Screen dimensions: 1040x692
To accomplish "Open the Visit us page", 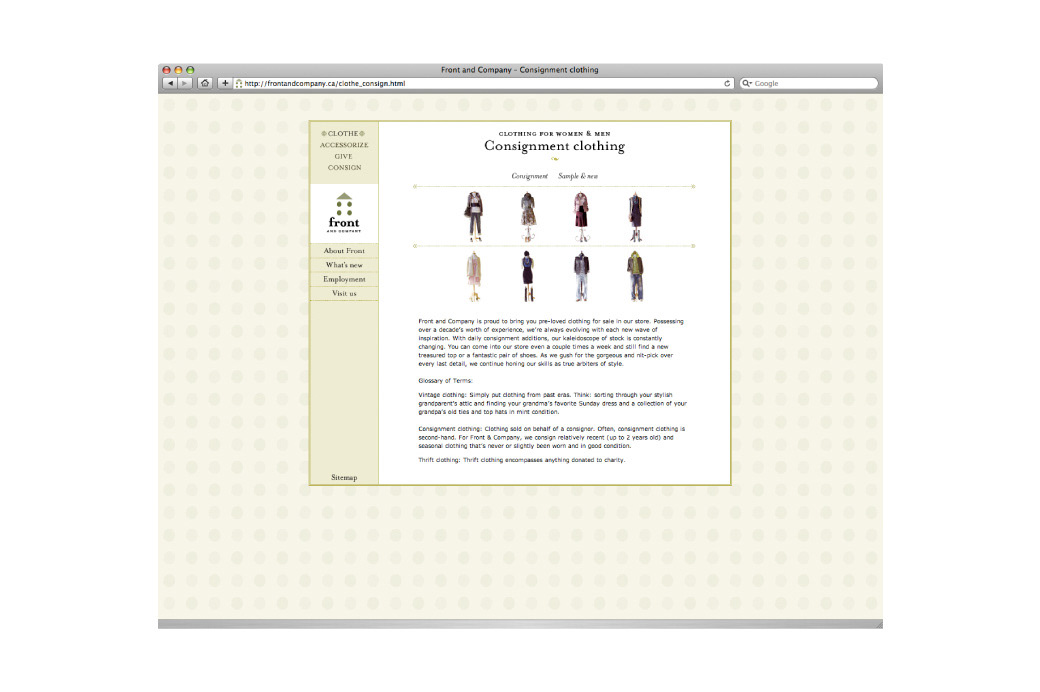I will point(344,293).
